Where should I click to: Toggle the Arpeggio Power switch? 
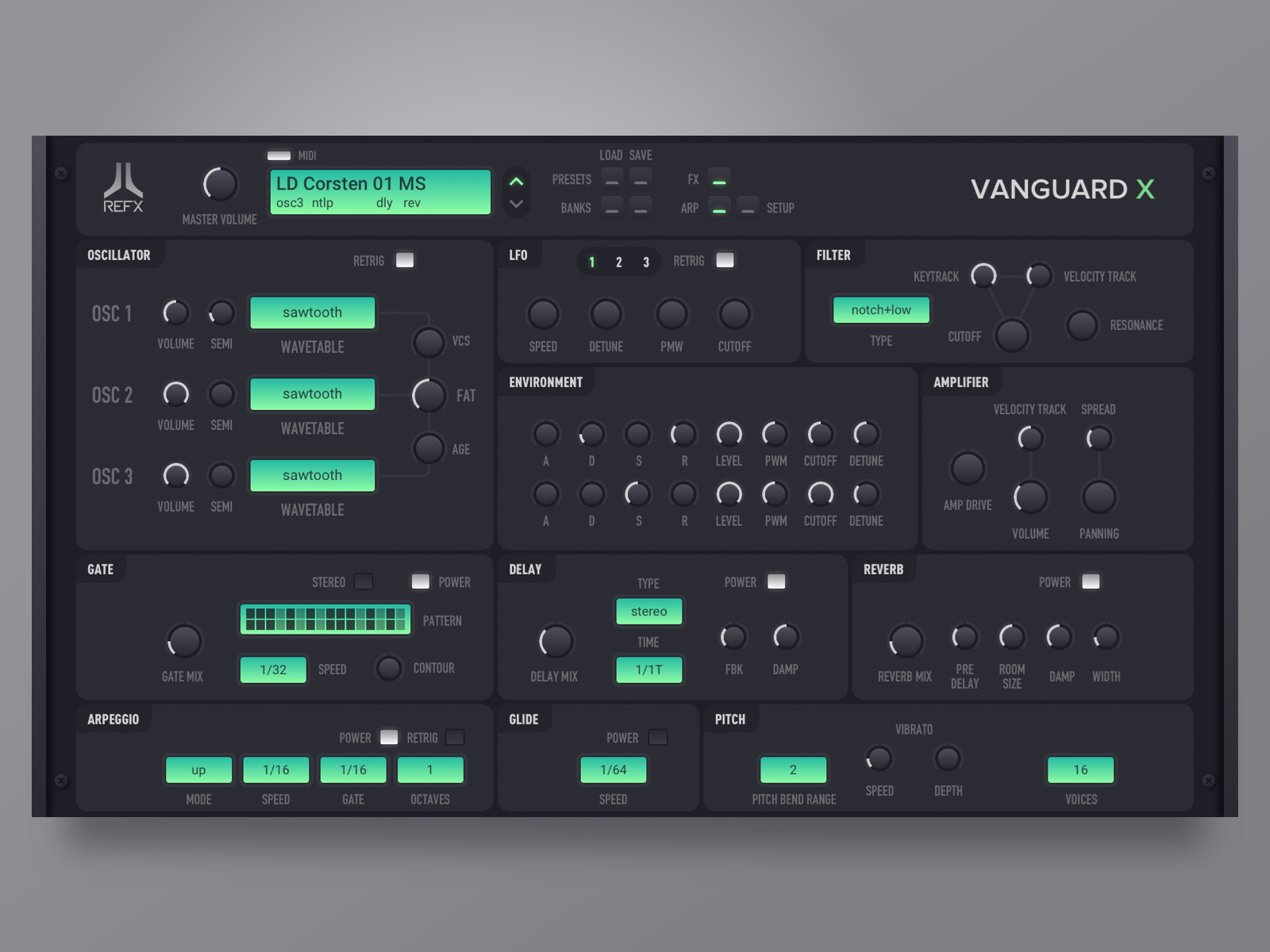(389, 737)
